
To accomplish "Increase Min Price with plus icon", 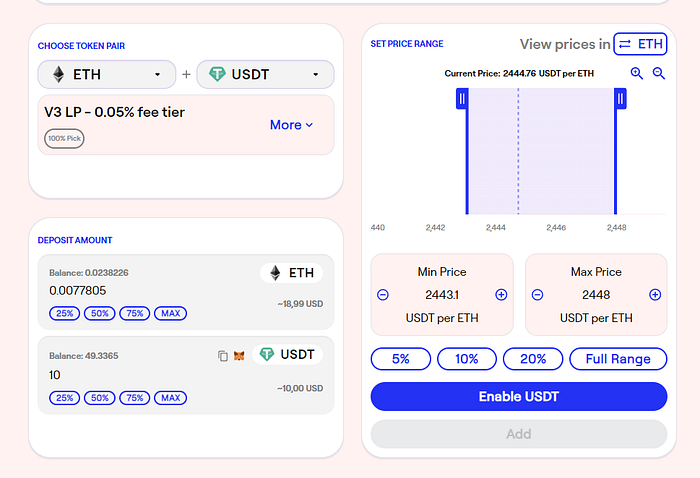I will click(501, 295).
